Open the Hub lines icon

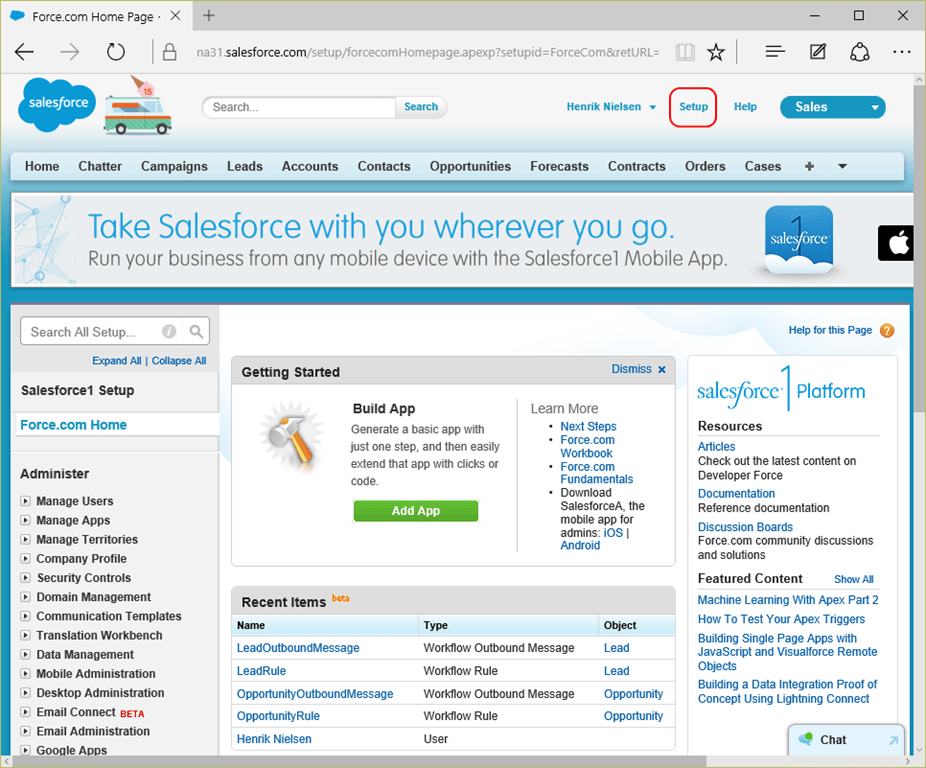775,52
